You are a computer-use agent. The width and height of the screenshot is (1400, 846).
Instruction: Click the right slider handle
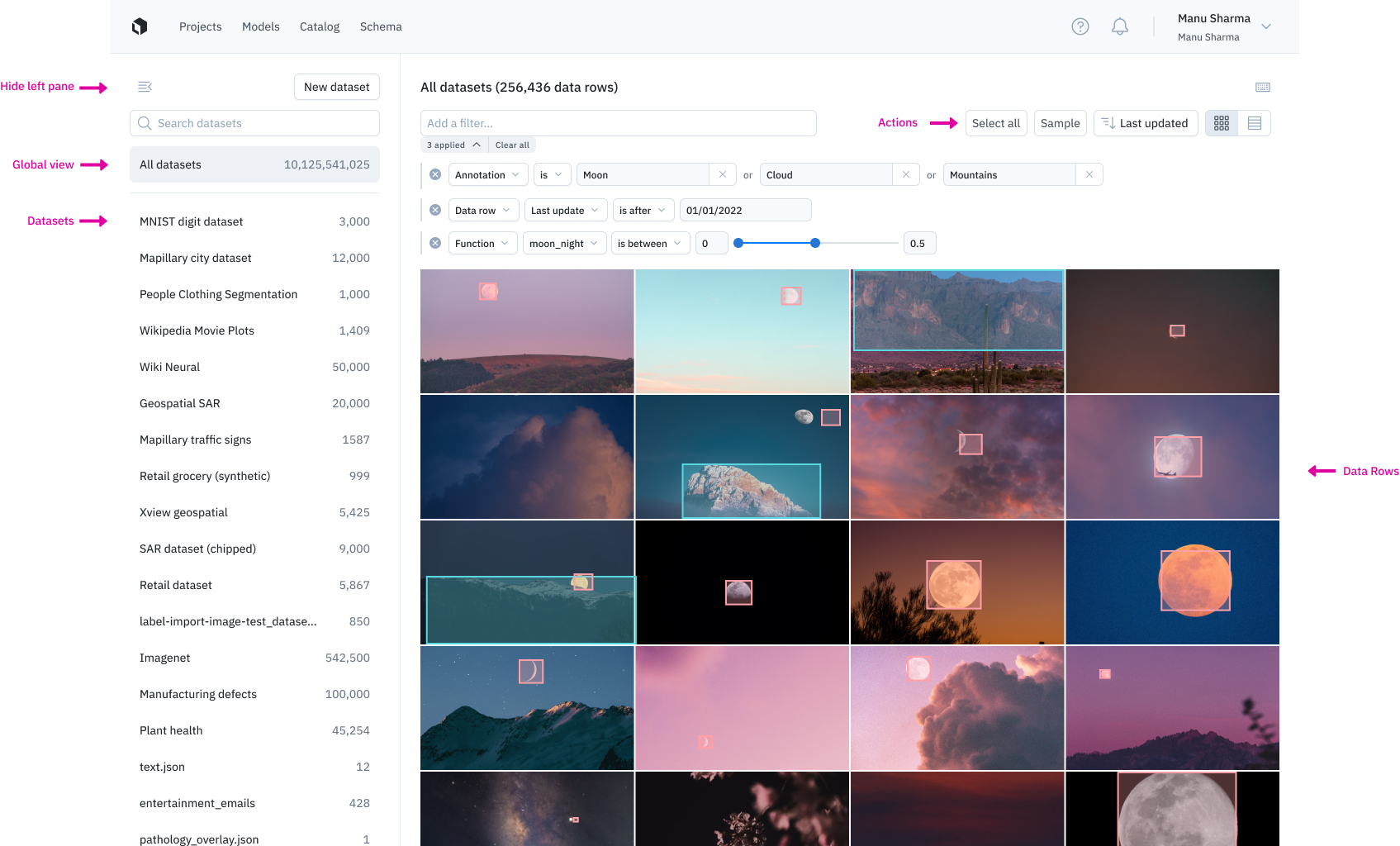pos(815,243)
